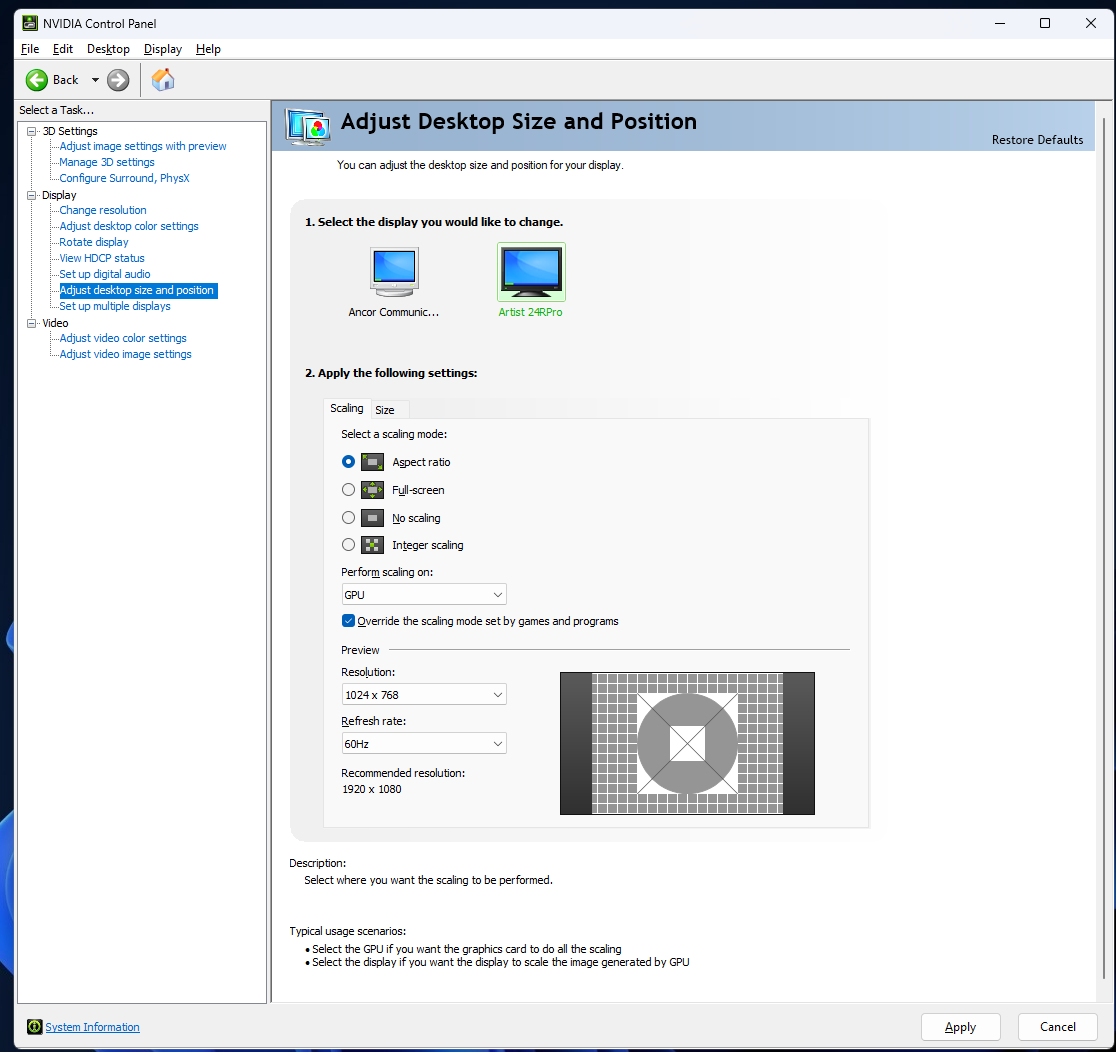Click the Aspect ratio scaling mode icon
This screenshot has width=1116, height=1052.
point(372,461)
